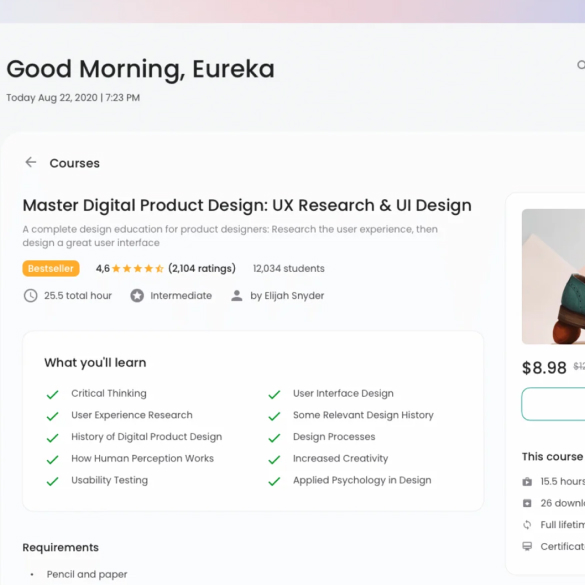Image resolution: width=585 pixels, height=585 pixels.
Task: Click the check mark next to User Interface Design
Action: (x=274, y=394)
